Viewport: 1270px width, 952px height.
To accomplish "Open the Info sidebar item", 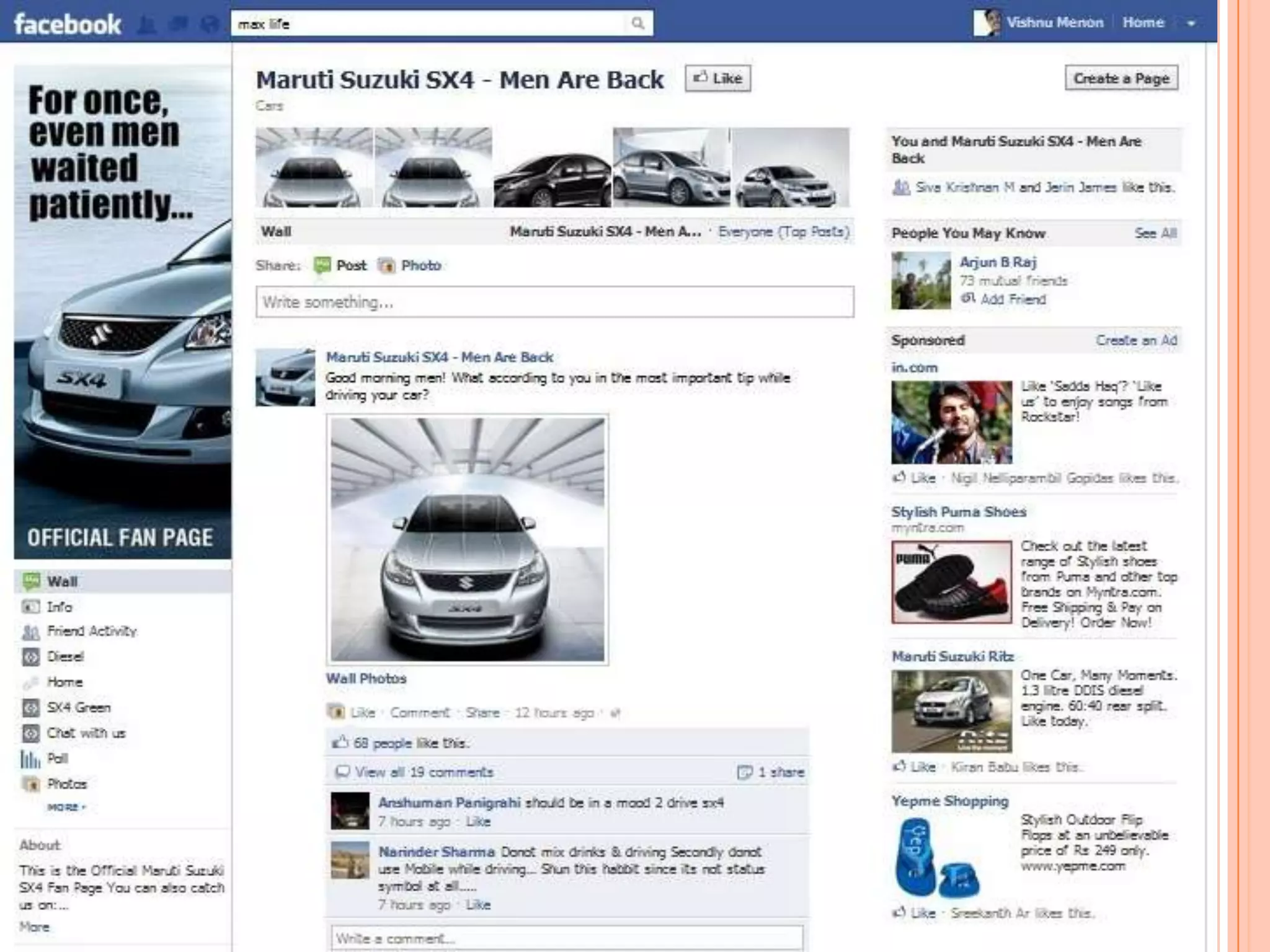I will click(59, 607).
